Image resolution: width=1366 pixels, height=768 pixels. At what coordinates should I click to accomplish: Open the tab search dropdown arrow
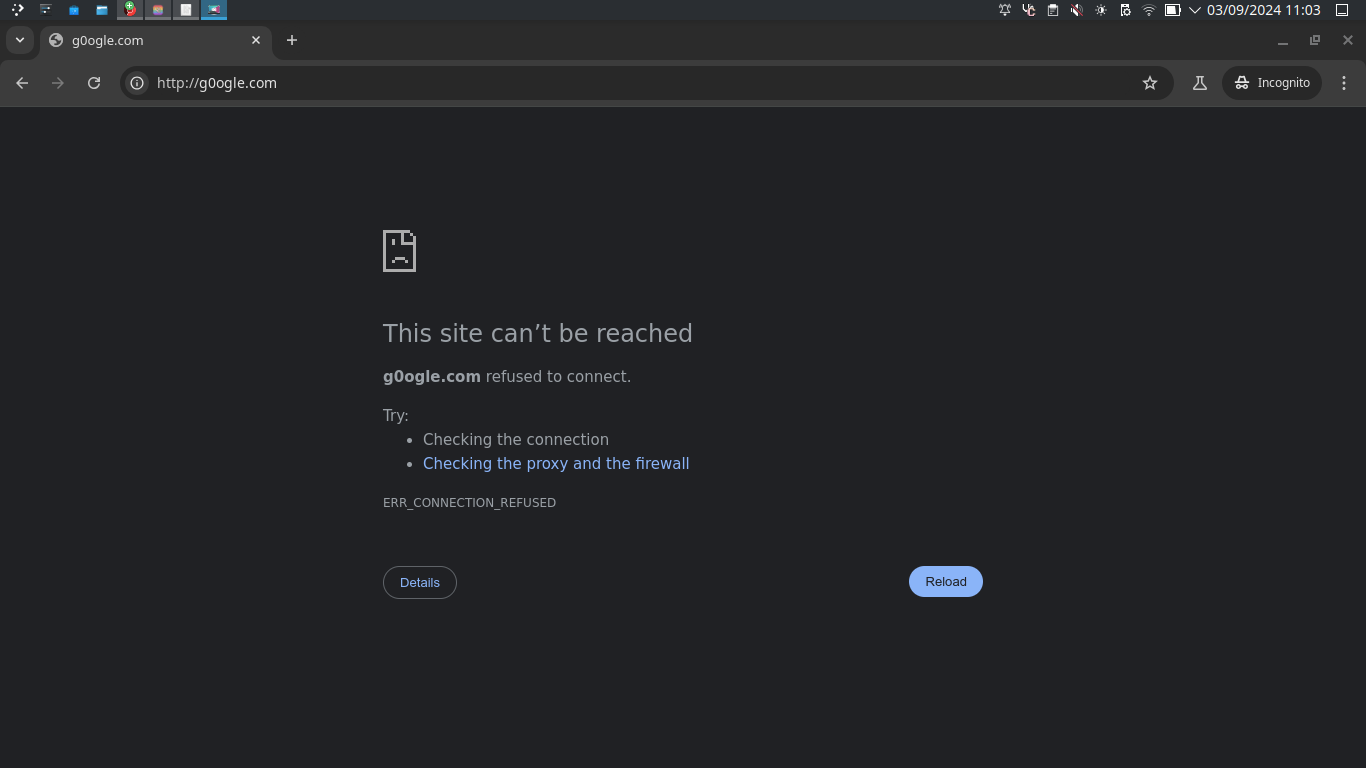point(20,40)
